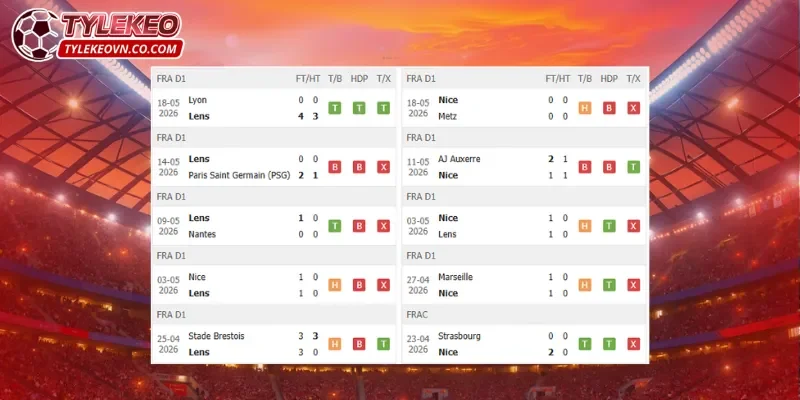Click green HDP badge in Lyon vs Lens row
Image resolution: width=800 pixels, height=400 pixels.
tap(359, 108)
